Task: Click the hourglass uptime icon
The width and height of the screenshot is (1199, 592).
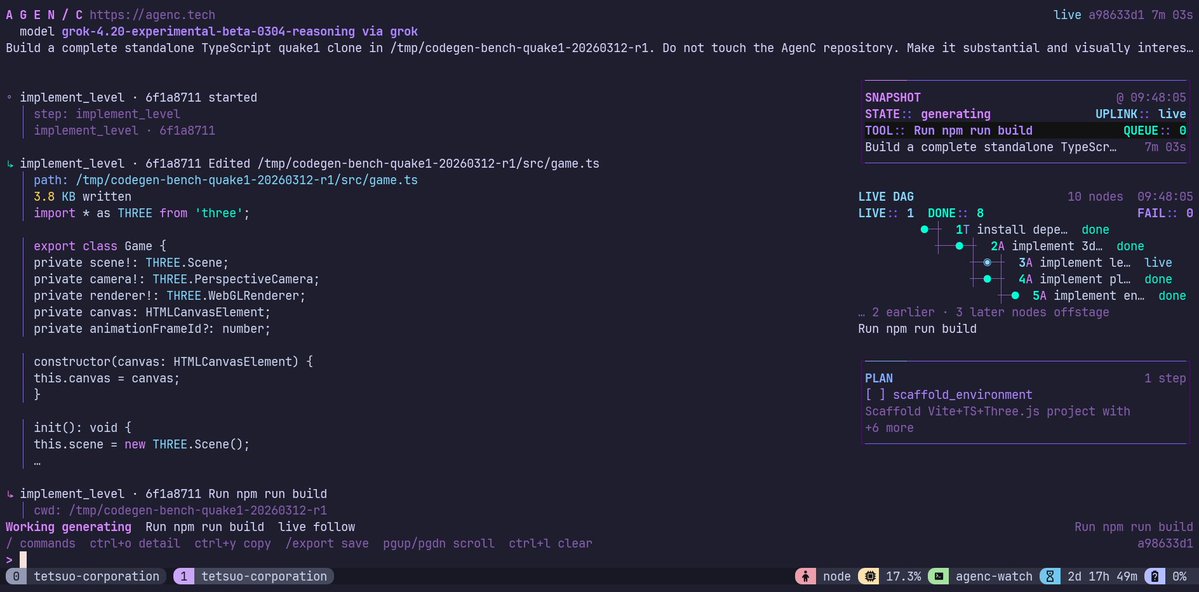Action: 1050,577
